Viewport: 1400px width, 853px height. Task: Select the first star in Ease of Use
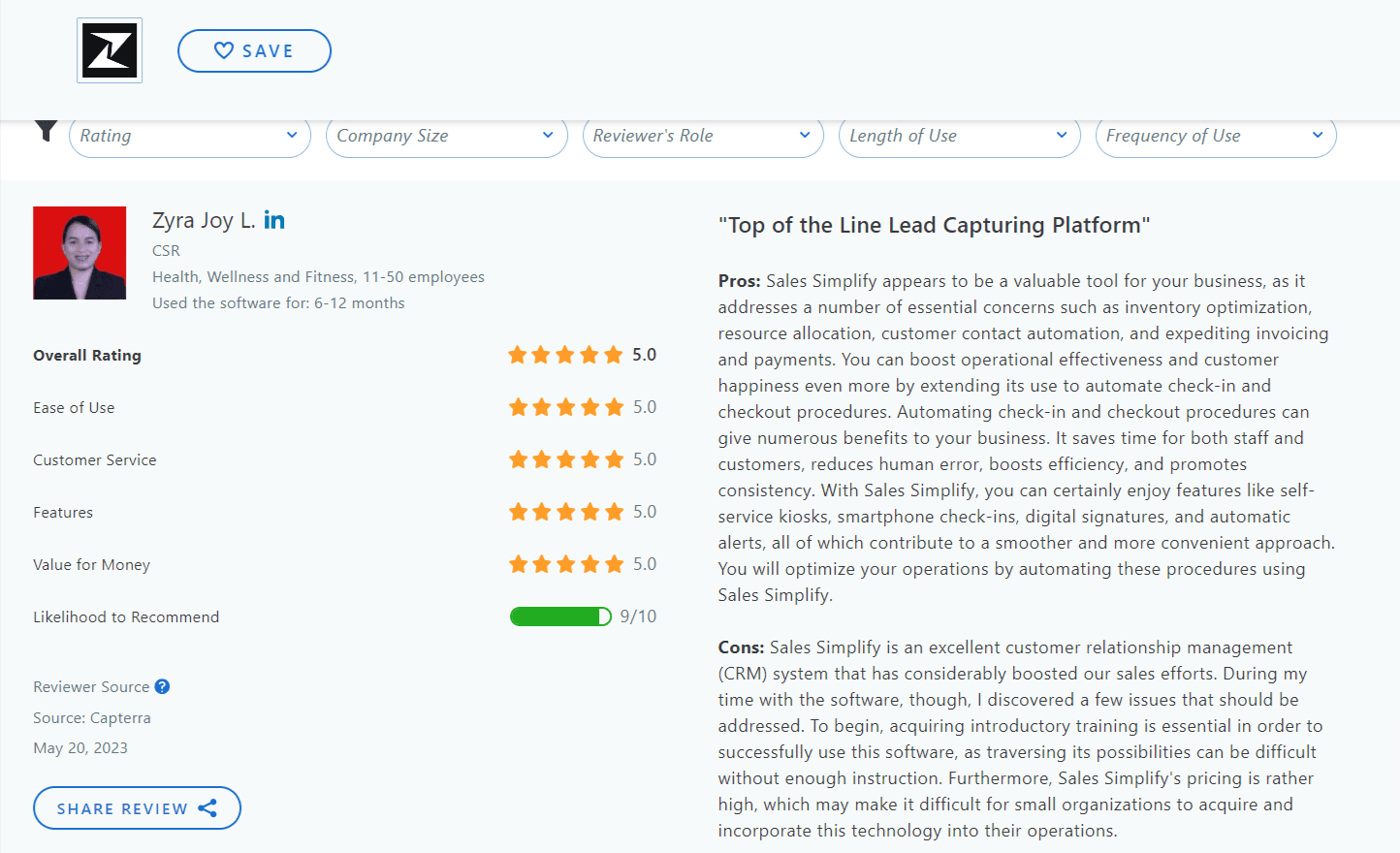coord(517,407)
